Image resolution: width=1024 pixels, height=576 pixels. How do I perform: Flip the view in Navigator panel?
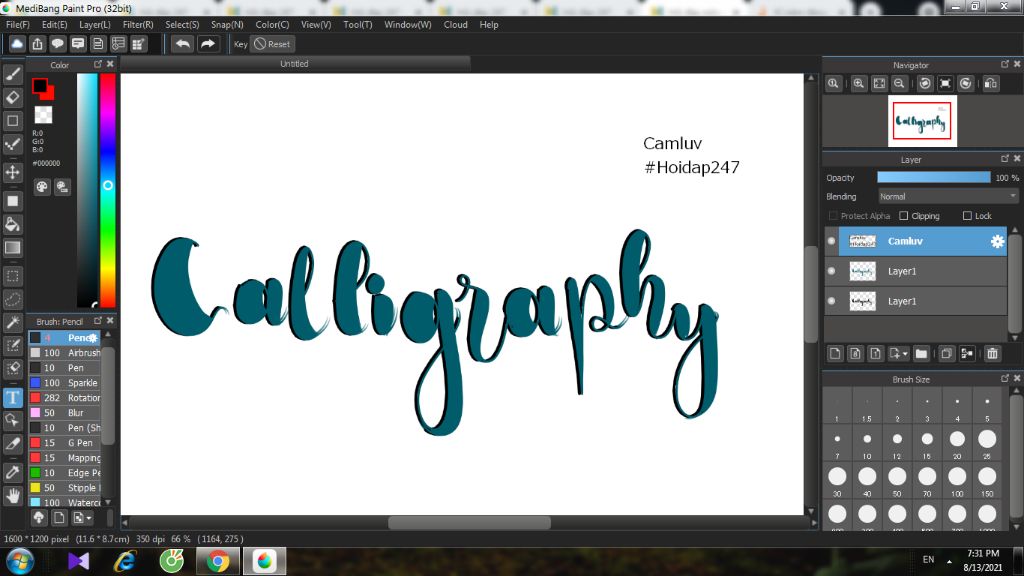click(x=991, y=84)
